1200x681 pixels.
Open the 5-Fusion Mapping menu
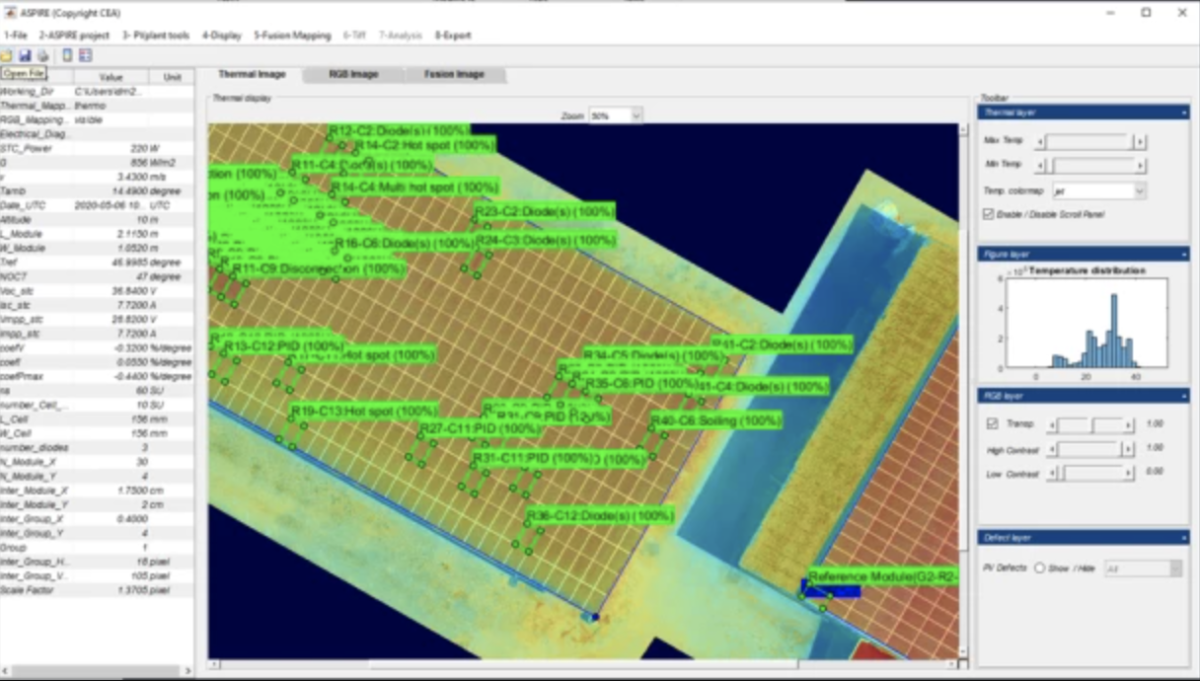(292, 35)
